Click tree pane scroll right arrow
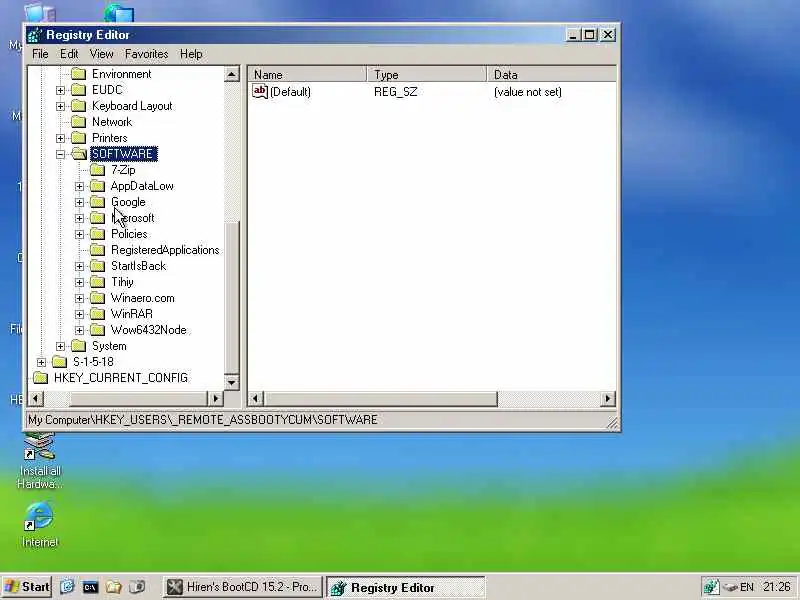Screen dimensions: 800x600 (x=215, y=398)
